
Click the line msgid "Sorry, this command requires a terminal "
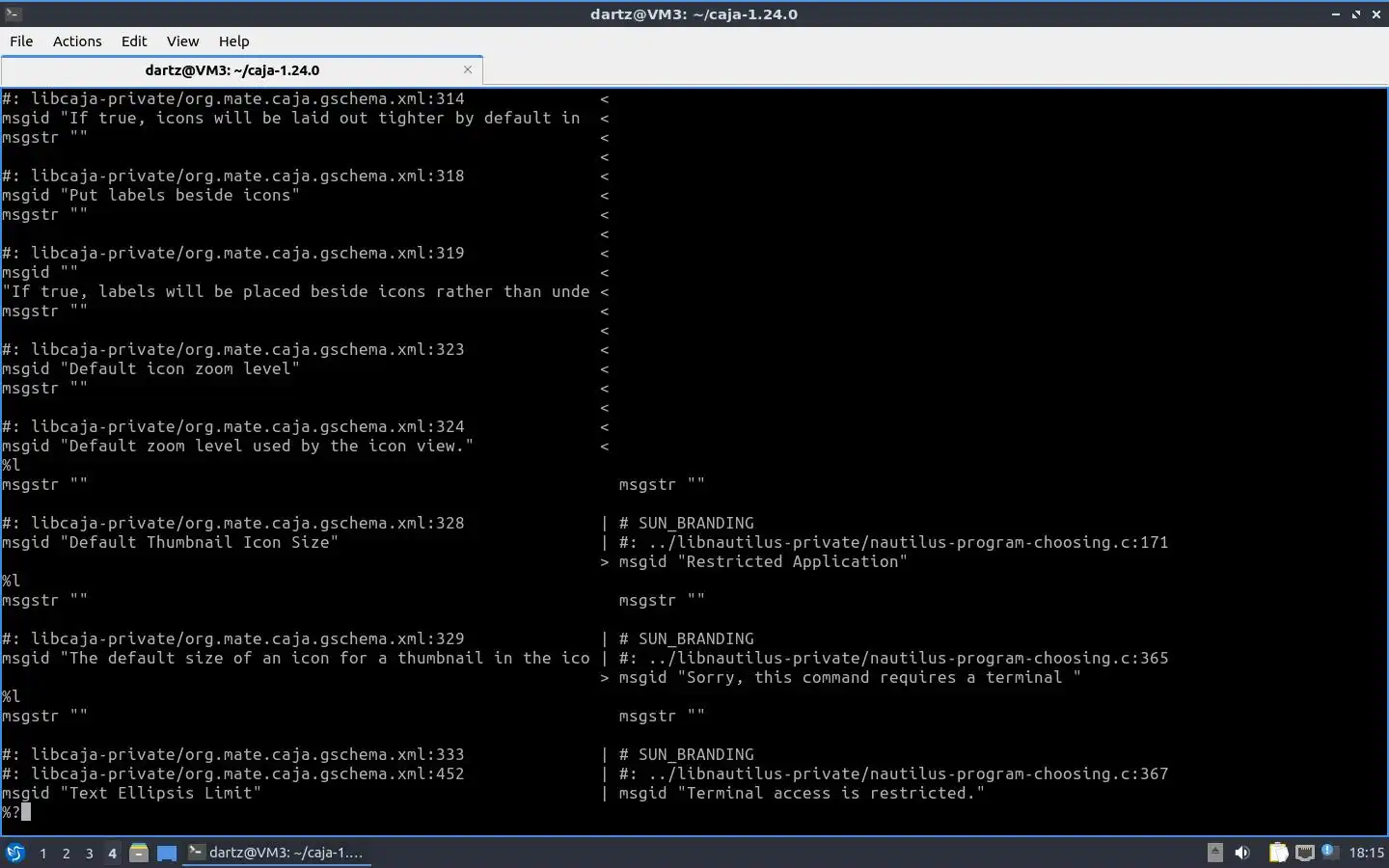click(x=850, y=677)
